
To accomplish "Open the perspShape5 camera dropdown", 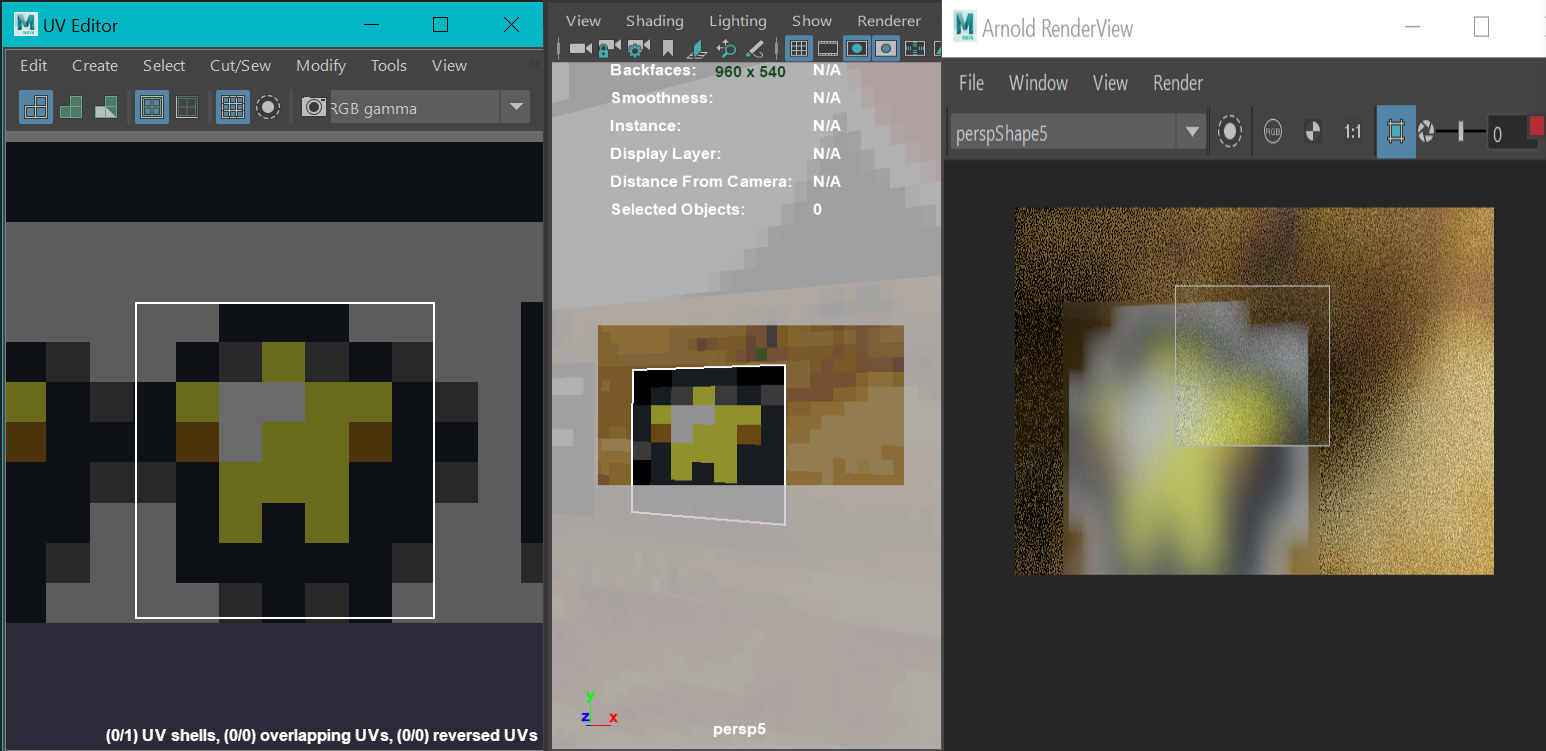I will pyautogui.click(x=1189, y=132).
